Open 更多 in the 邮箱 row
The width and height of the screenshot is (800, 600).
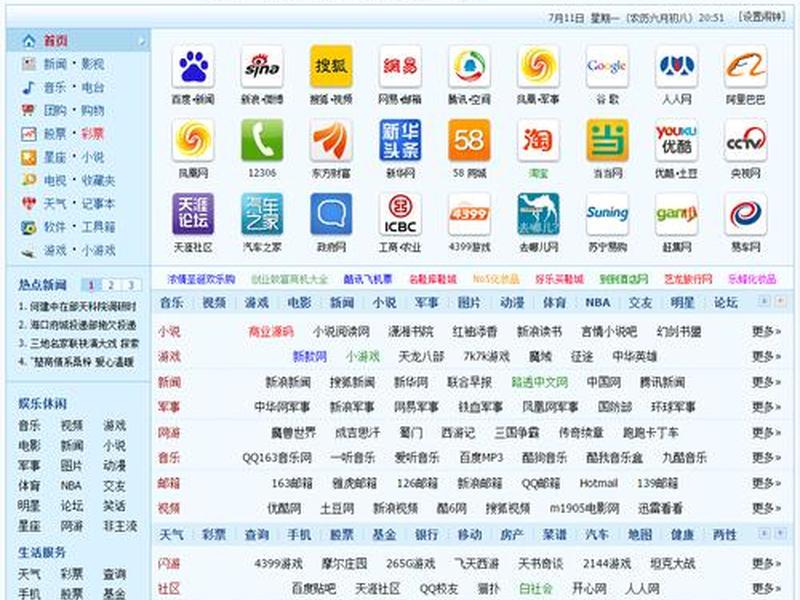click(x=766, y=483)
